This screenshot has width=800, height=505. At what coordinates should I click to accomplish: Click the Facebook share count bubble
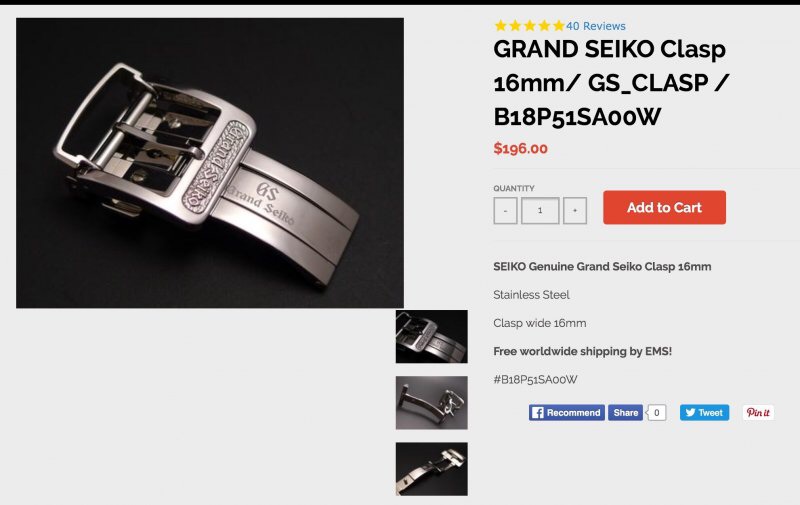[657, 412]
